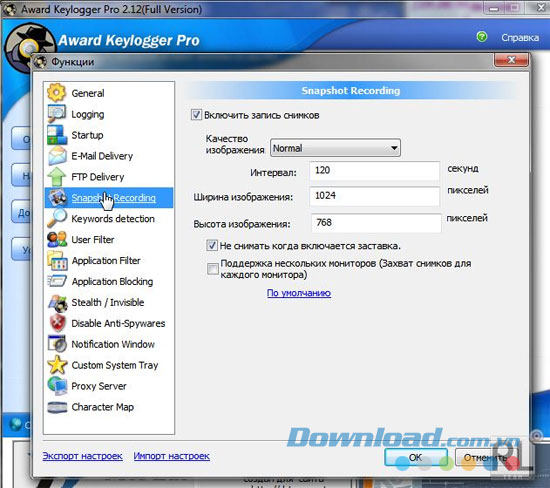This screenshot has height=488, width=550.
Task: Enable Поддержка нескольких мониторов checkbox
Action: 213,269
